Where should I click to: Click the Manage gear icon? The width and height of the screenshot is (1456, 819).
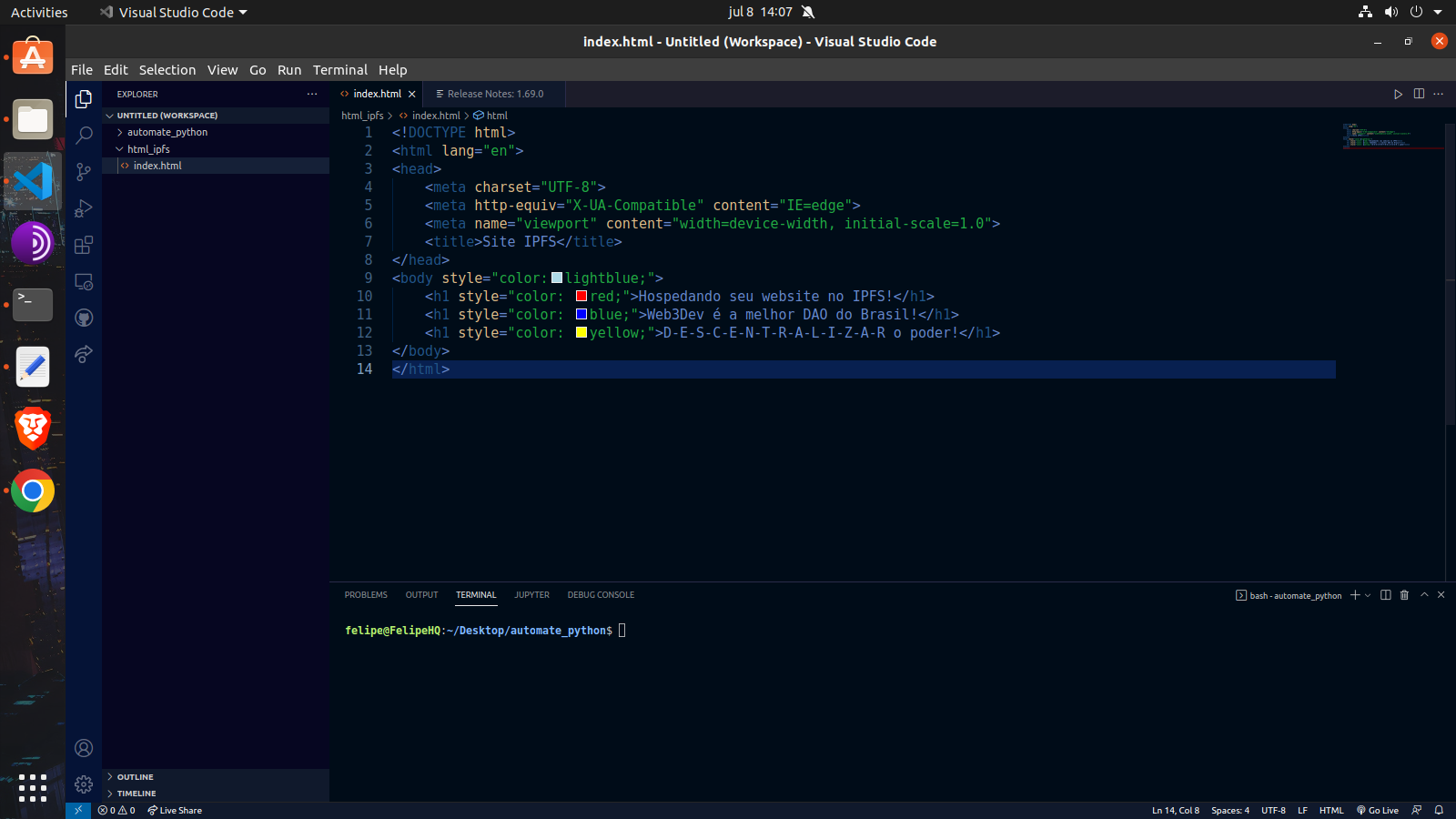tap(84, 784)
